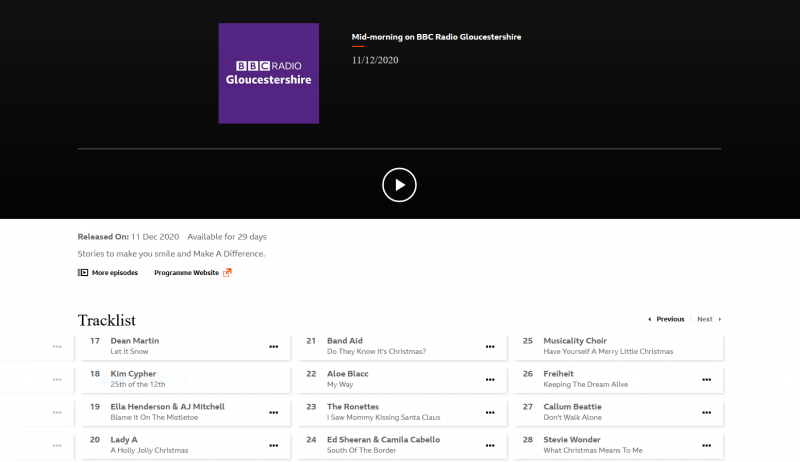Expand options for Band Aid track
Image resolution: width=800 pixels, height=462 pixels.
click(x=490, y=347)
